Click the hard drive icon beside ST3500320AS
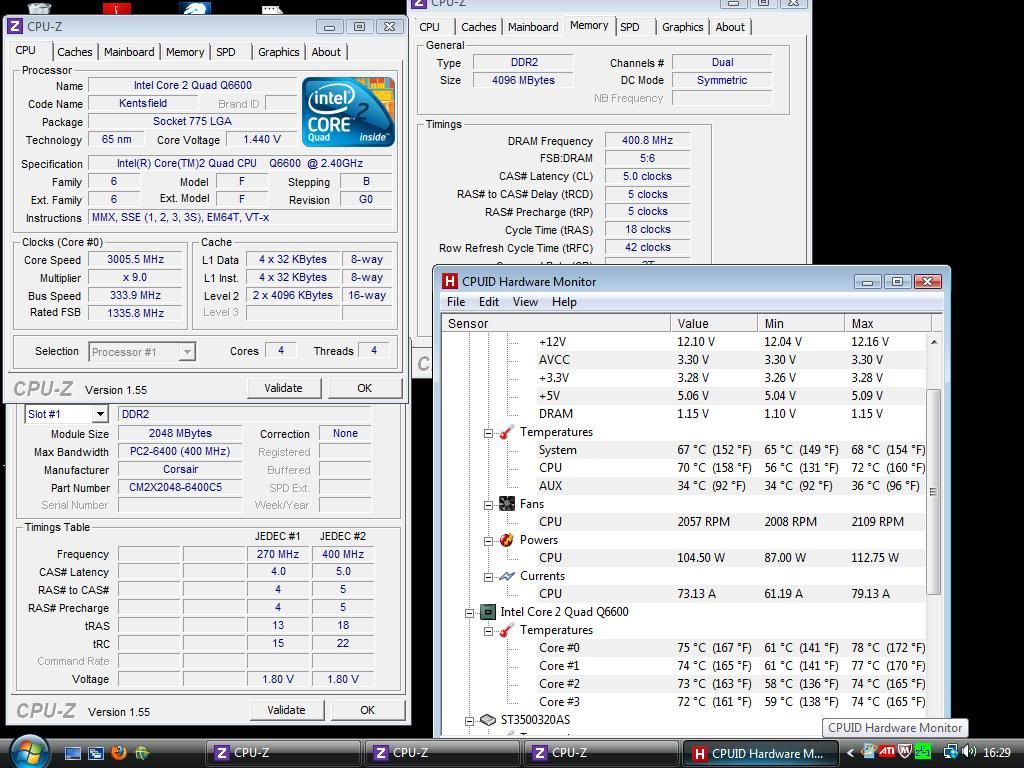The width and height of the screenshot is (1024, 768). coord(488,720)
